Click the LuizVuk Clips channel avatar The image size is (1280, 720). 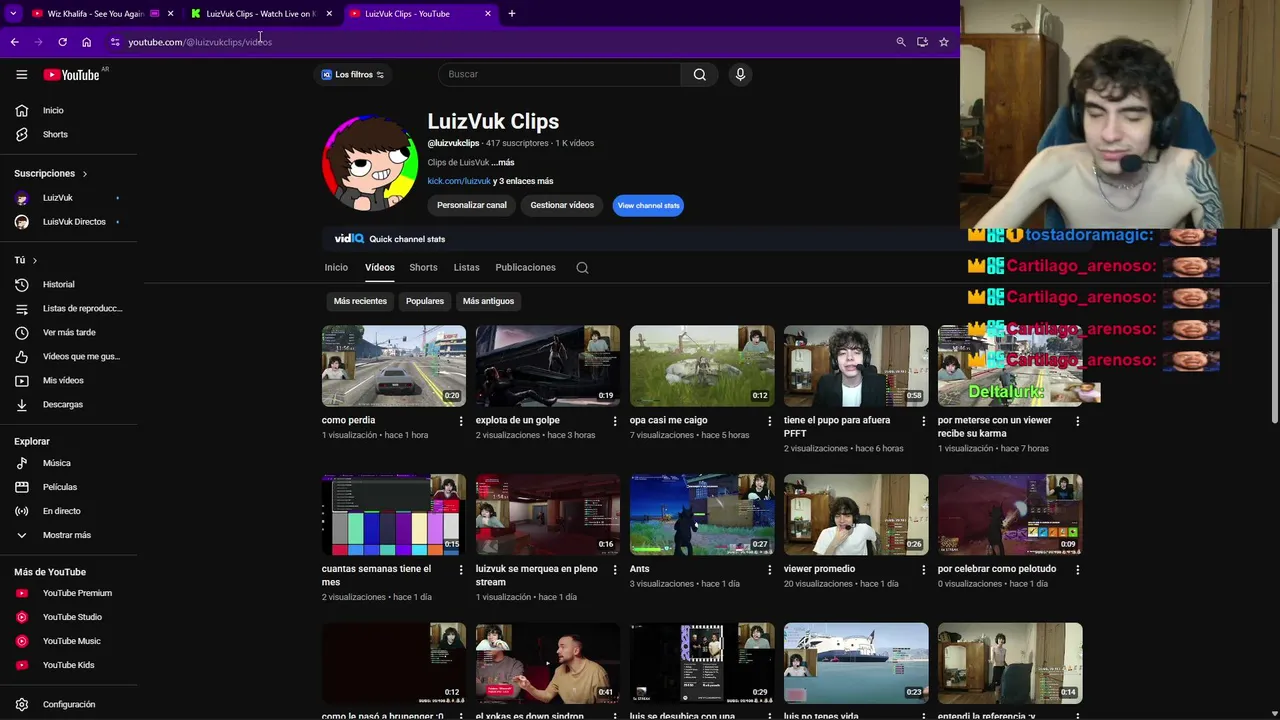[x=370, y=162]
